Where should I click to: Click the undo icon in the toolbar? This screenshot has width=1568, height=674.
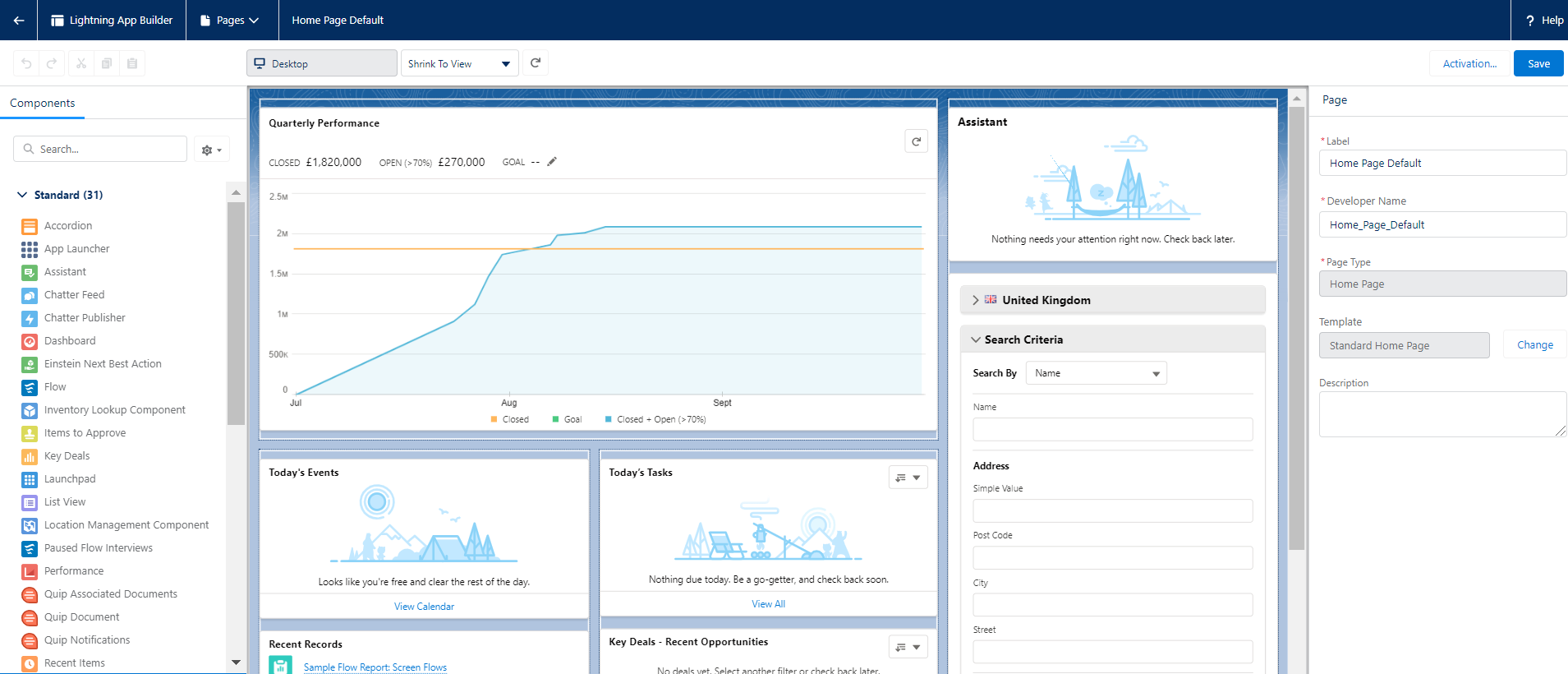(26, 63)
